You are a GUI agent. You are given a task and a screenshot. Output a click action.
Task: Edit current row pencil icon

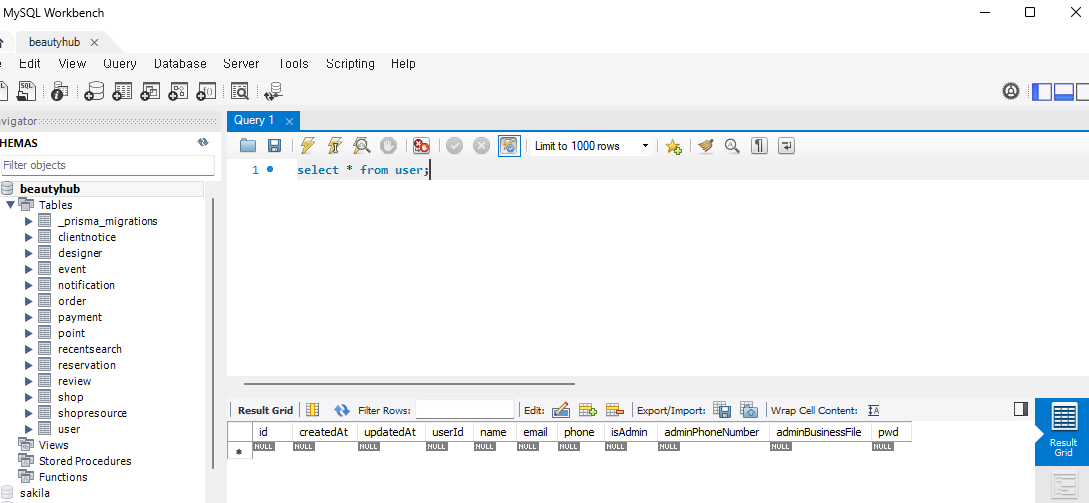pos(561,410)
